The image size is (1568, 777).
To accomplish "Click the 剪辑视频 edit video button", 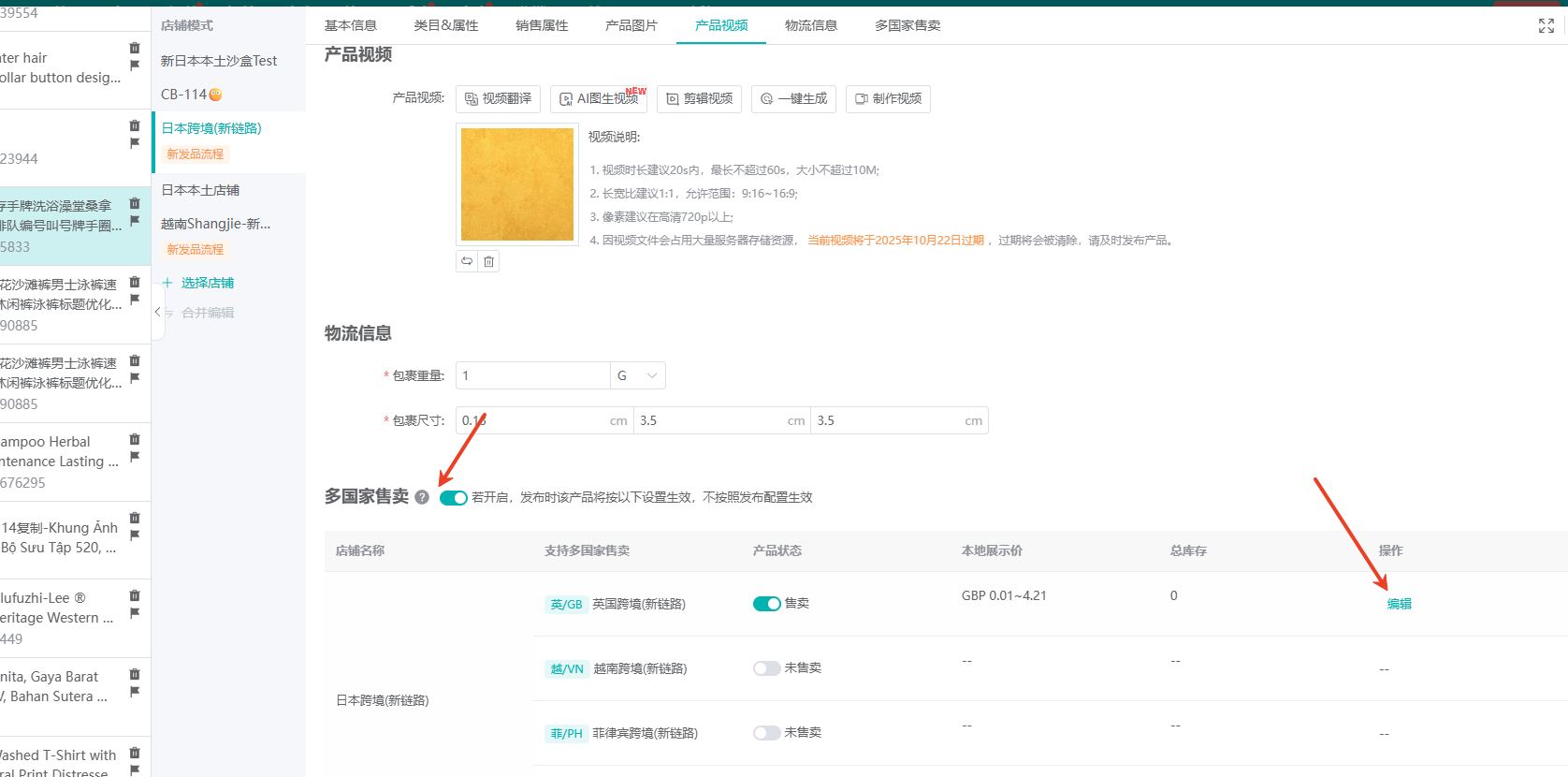I will click(699, 99).
